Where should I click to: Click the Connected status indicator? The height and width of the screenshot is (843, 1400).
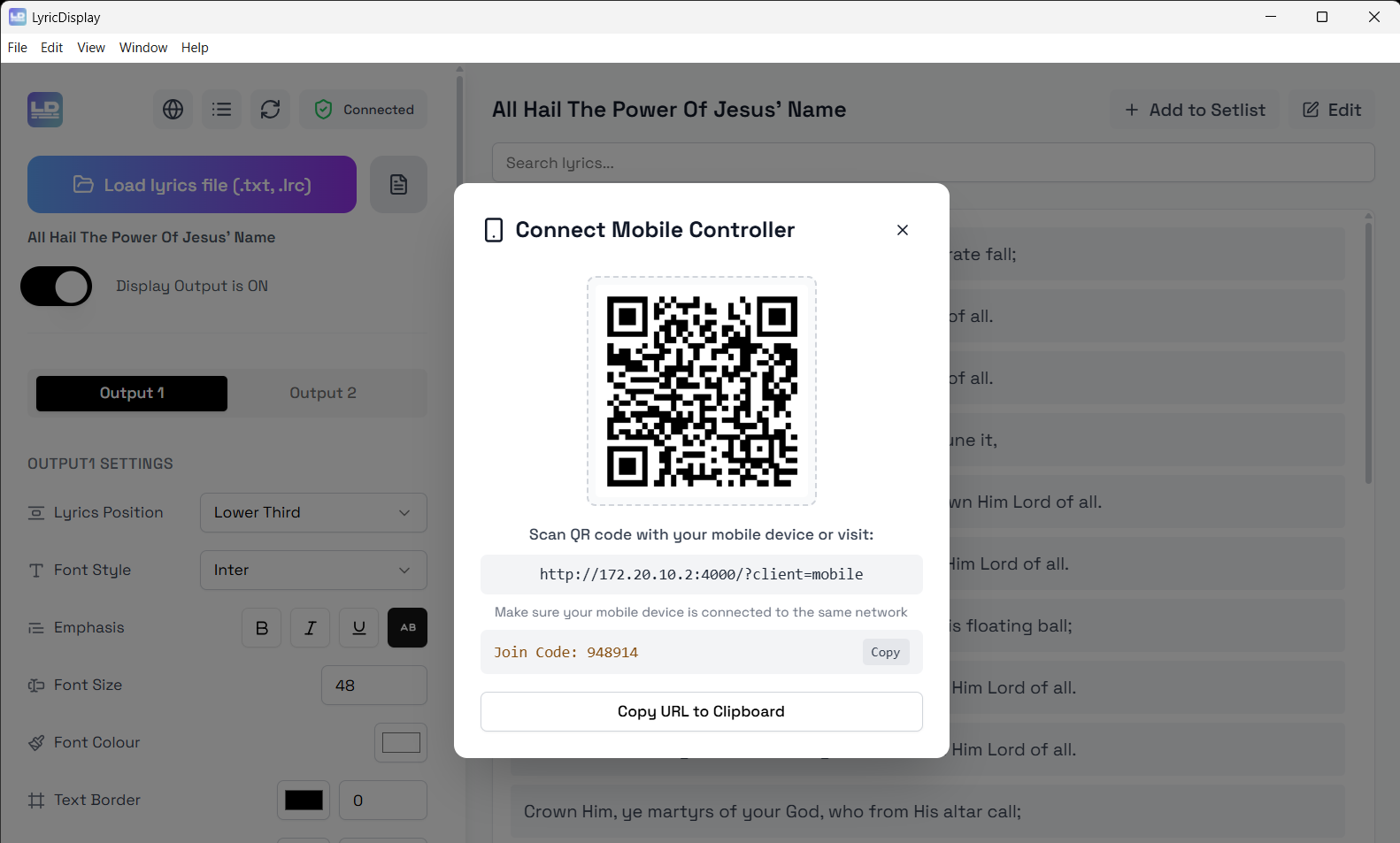(x=364, y=110)
